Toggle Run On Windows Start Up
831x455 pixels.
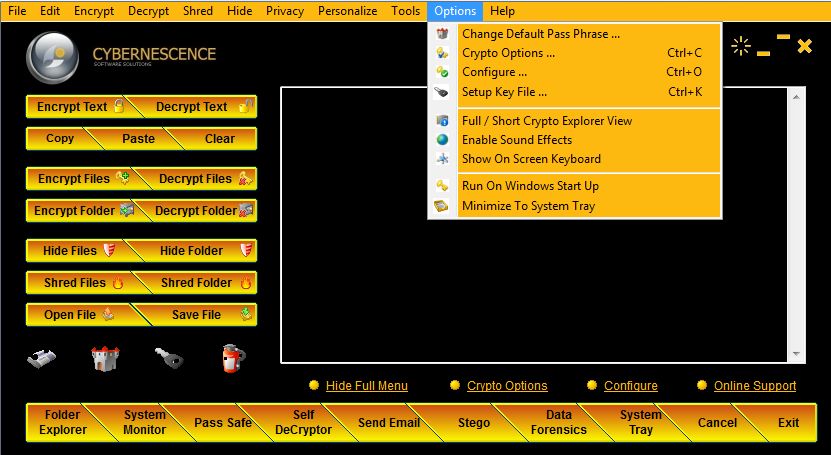[x=574, y=186]
